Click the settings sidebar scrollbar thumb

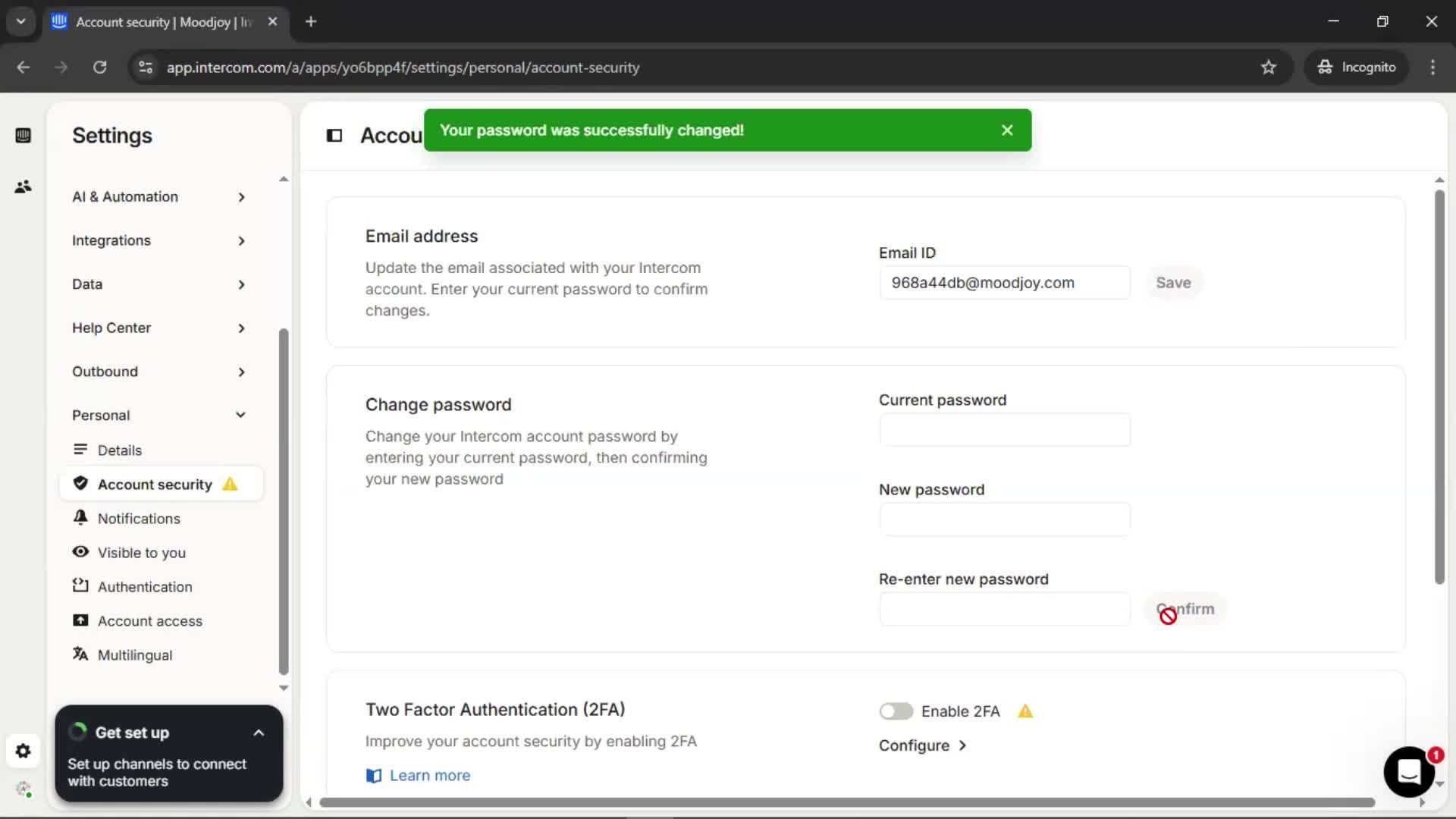[x=284, y=501]
